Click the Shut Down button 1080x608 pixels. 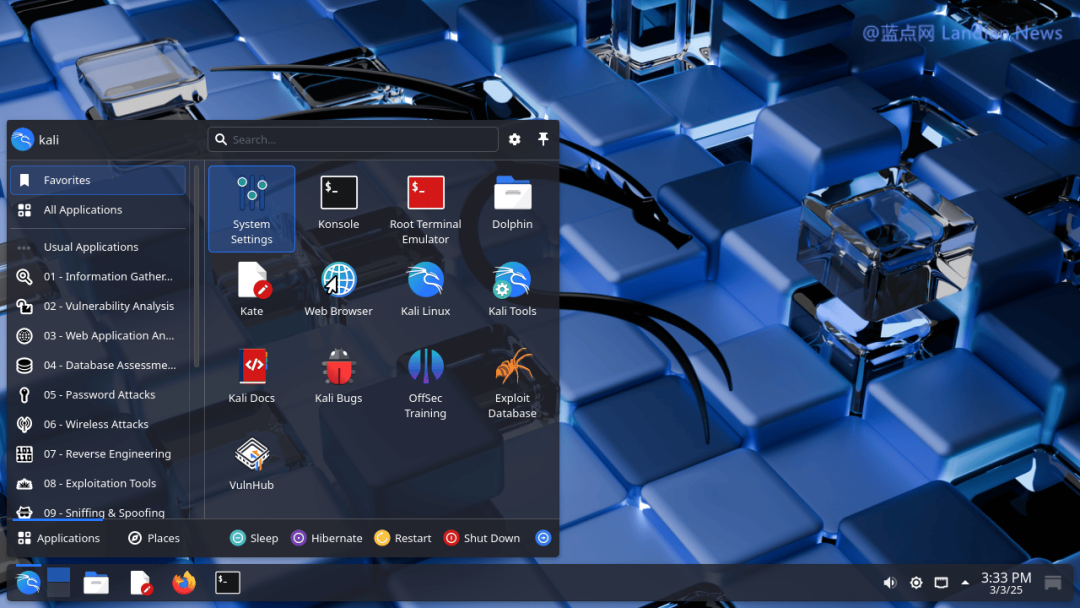[x=482, y=538]
